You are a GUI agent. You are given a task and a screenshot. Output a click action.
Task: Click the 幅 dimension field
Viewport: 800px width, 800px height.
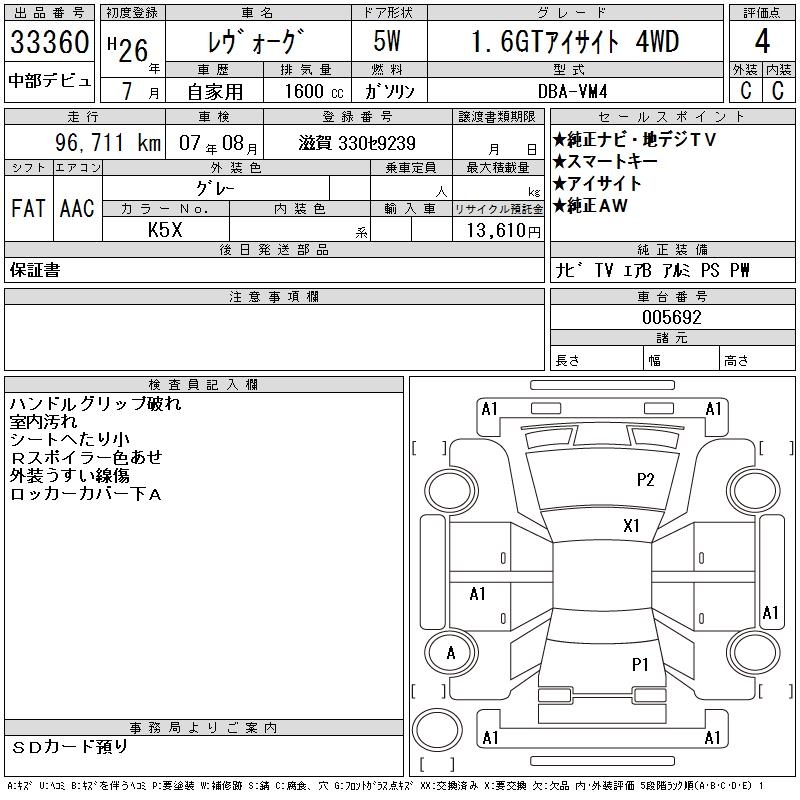coord(681,360)
